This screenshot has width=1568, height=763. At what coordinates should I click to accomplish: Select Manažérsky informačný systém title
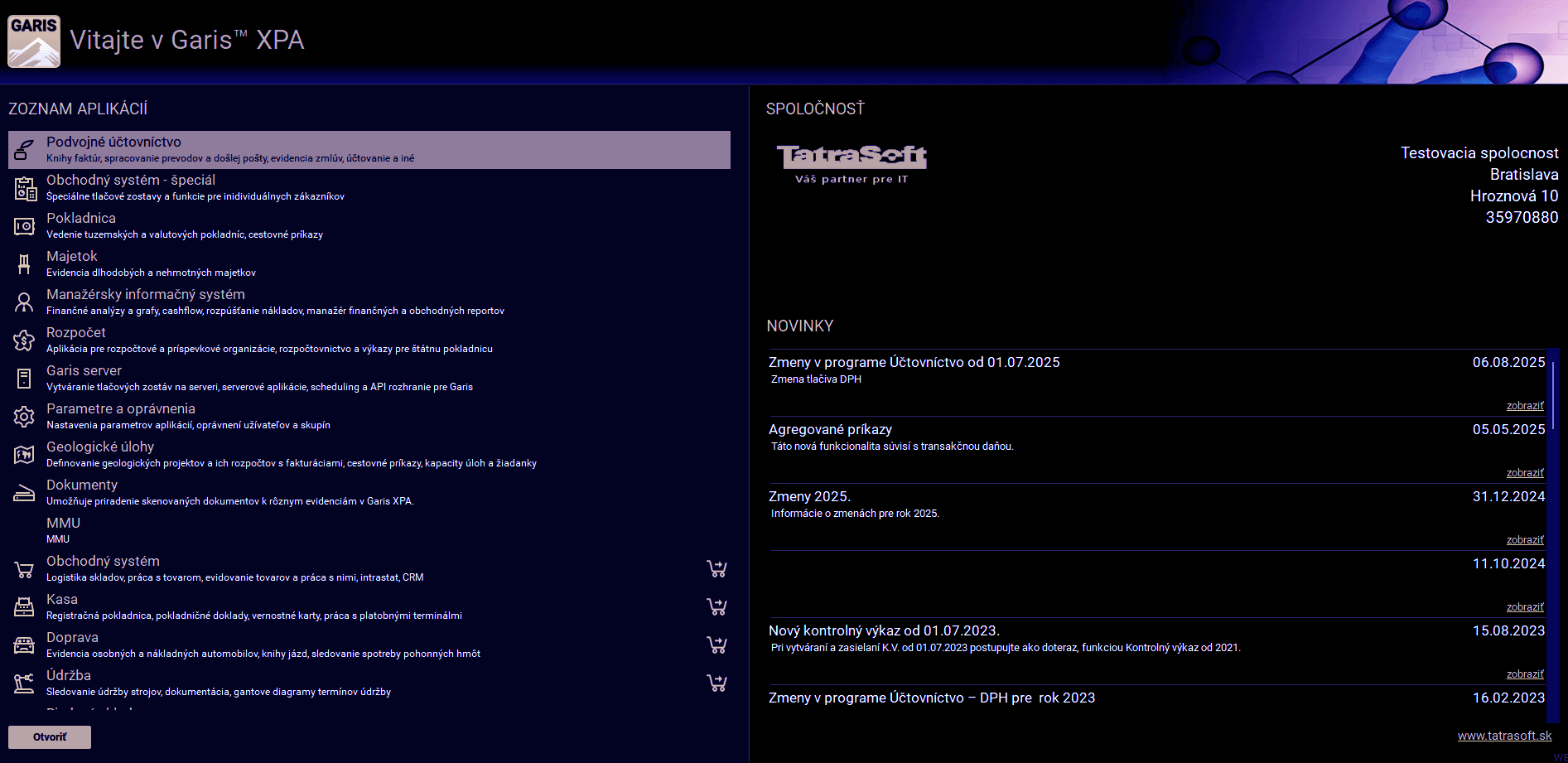click(x=146, y=294)
